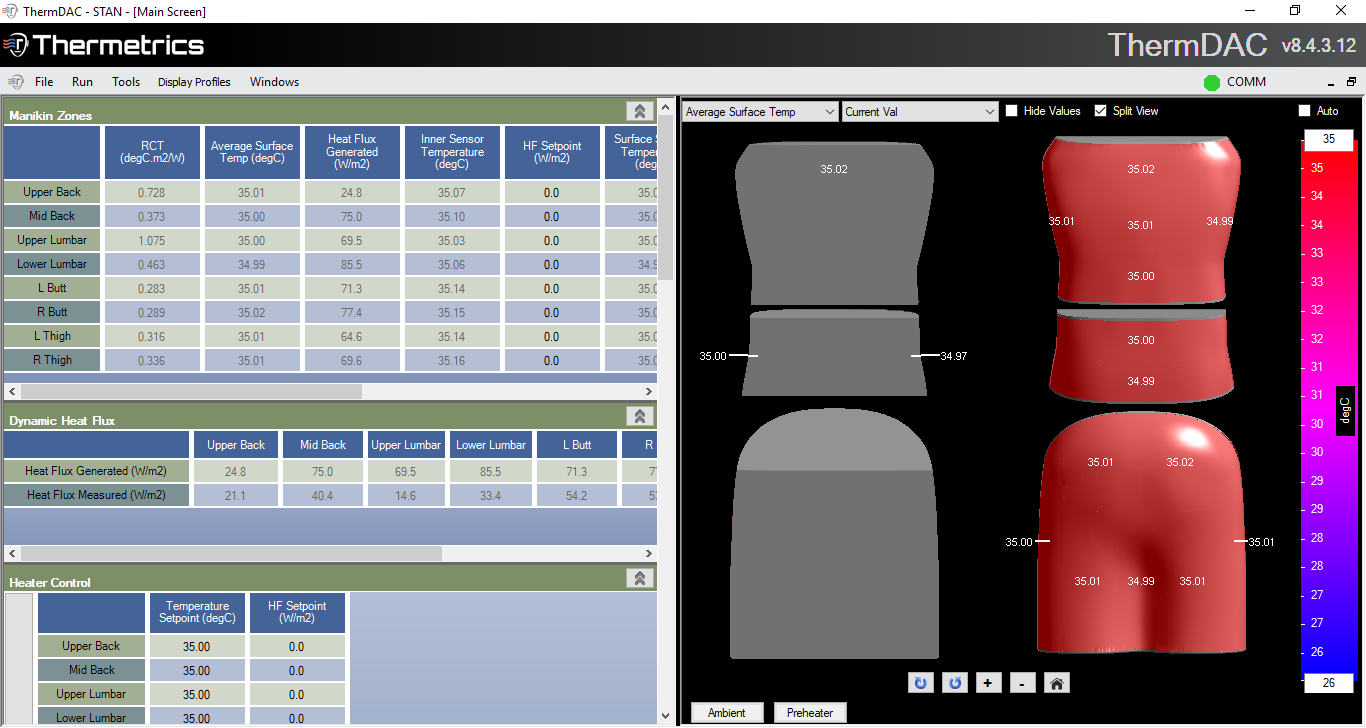Click the R Butt row header
Screen dimensions: 1366x728
(52, 312)
